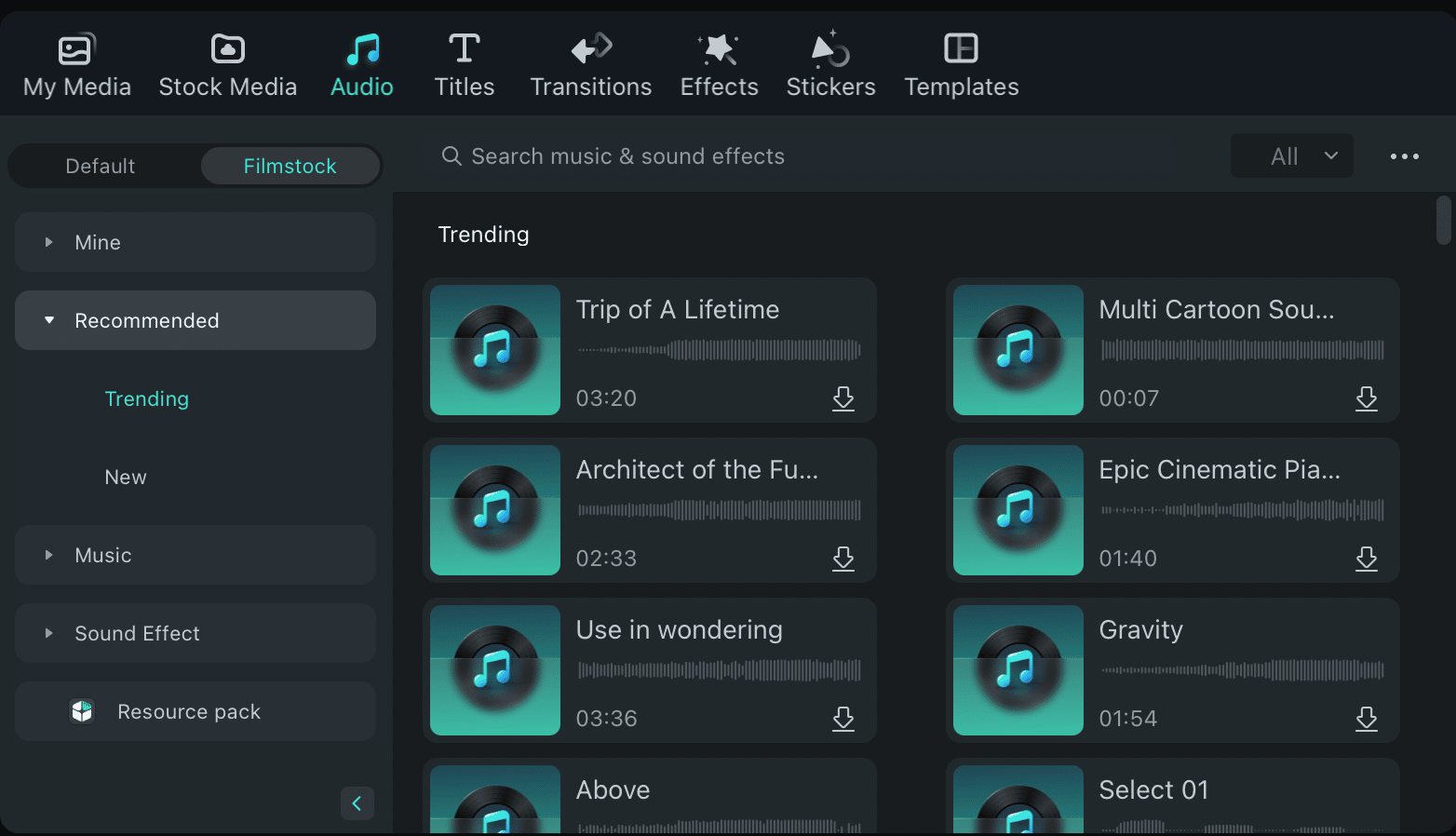This screenshot has height=836, width=1456.
Task: Select Architect of the Future thumbnail
Action: click(495, 510)
